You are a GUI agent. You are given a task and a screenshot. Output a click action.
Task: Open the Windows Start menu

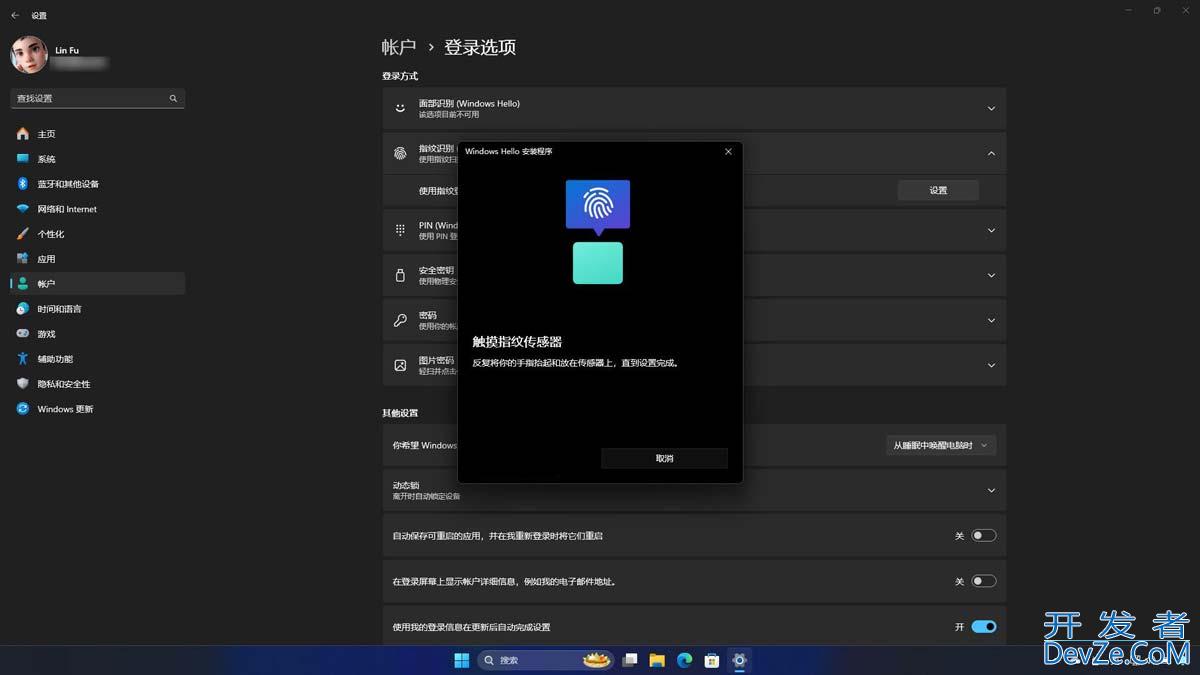click(462, 660)
